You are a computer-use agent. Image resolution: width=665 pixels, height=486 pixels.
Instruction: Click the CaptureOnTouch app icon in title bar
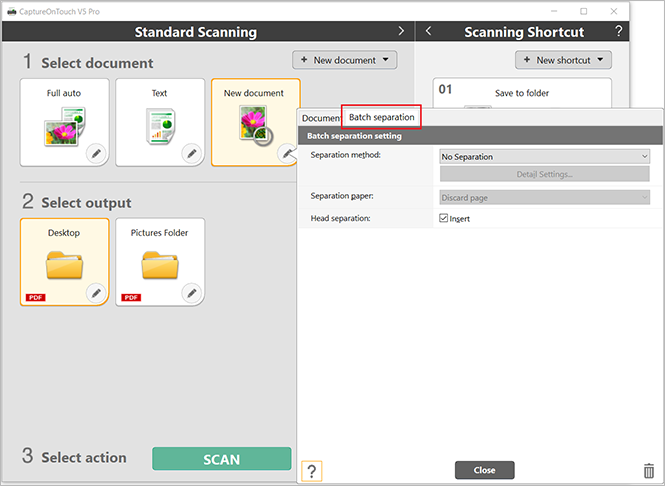(x=12, y=11)
